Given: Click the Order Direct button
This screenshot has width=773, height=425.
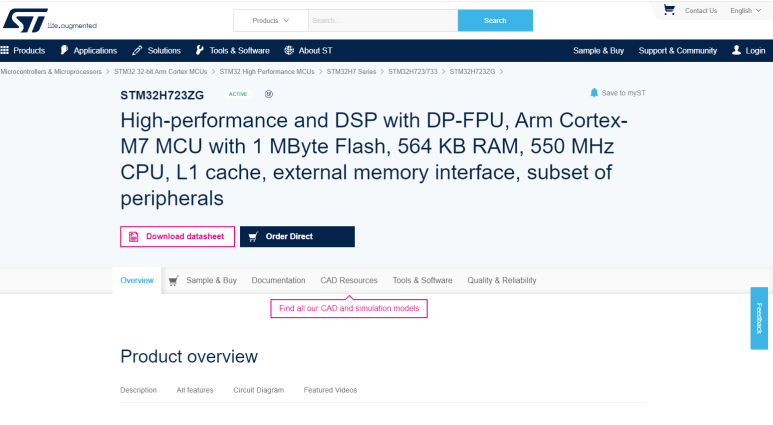Looking at the screenshot, I should (x=297, y=237).
